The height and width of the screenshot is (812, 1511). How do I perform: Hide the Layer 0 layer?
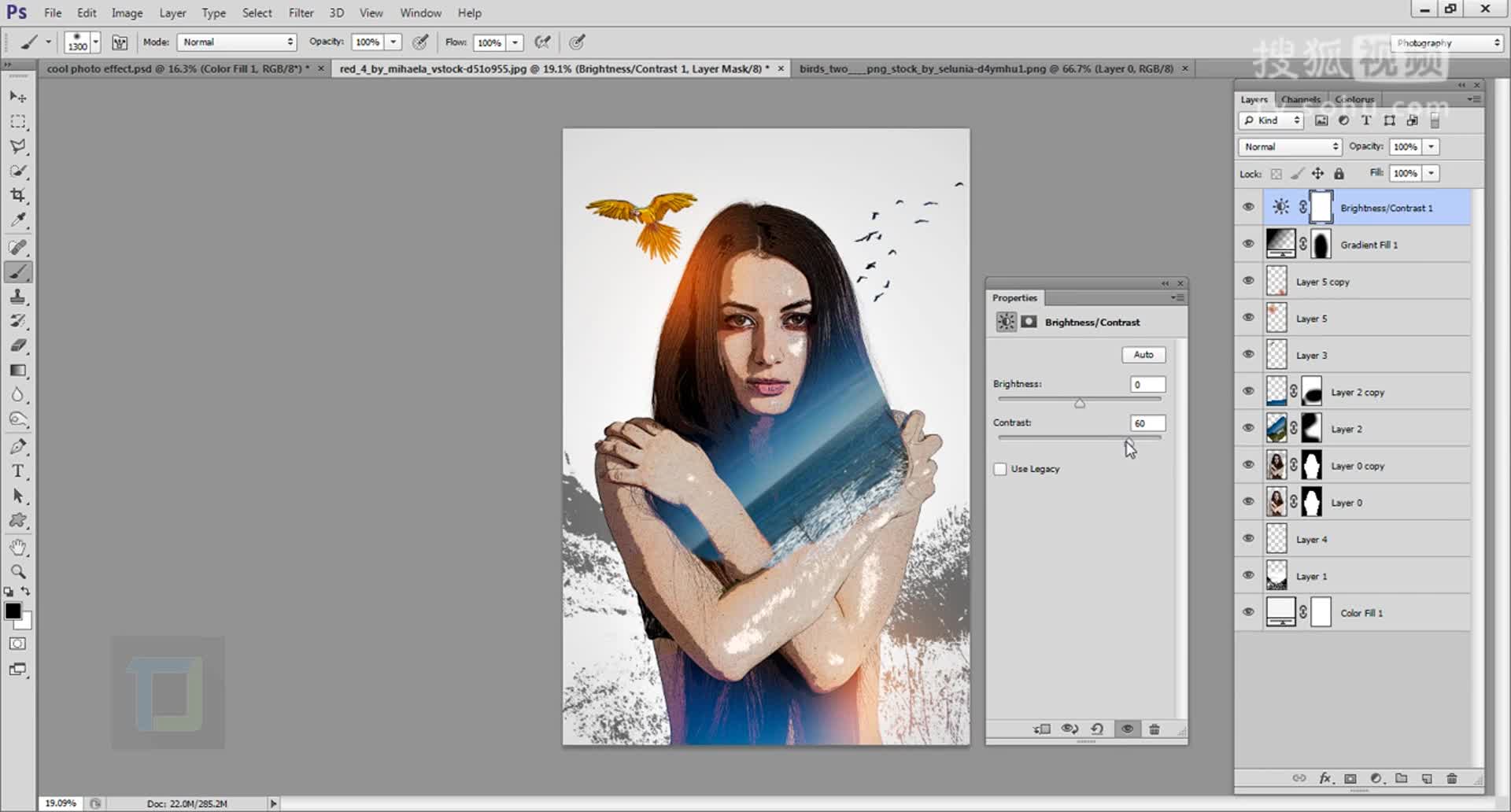point(1248,501)
